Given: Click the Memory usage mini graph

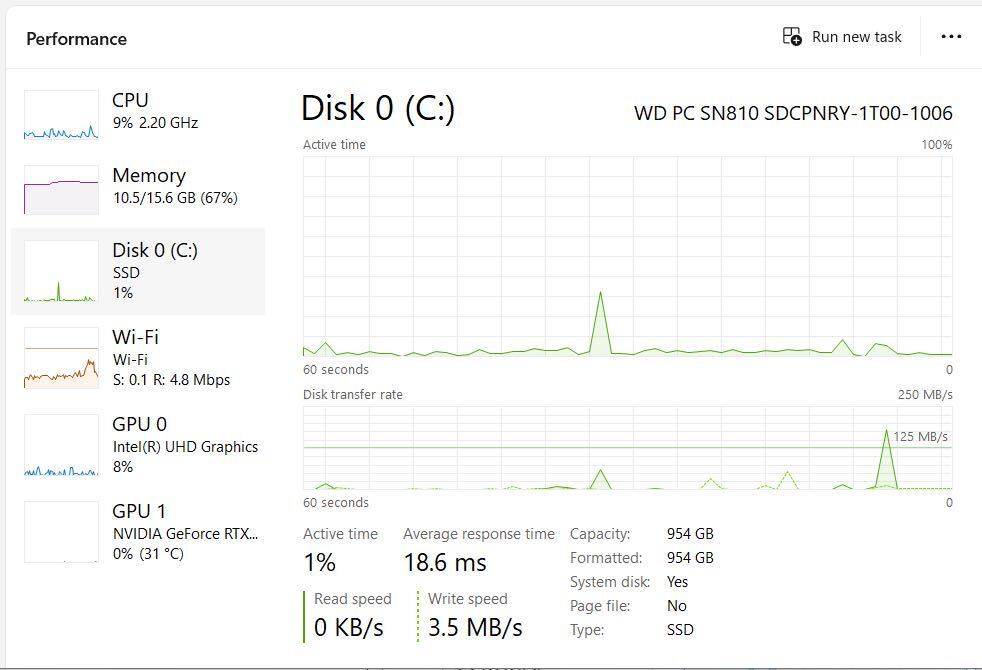Looking at the screenshot, I should coord(60,189).
